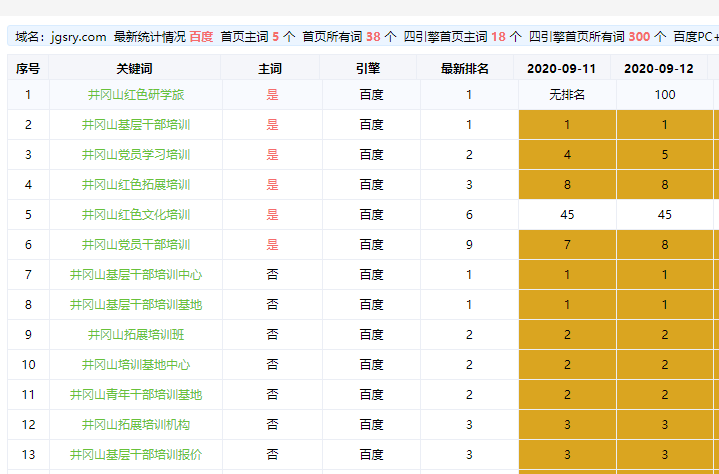Select 2020-09-11 rank 45 for 井冈山红色文化培训

(x=567, y=215)
